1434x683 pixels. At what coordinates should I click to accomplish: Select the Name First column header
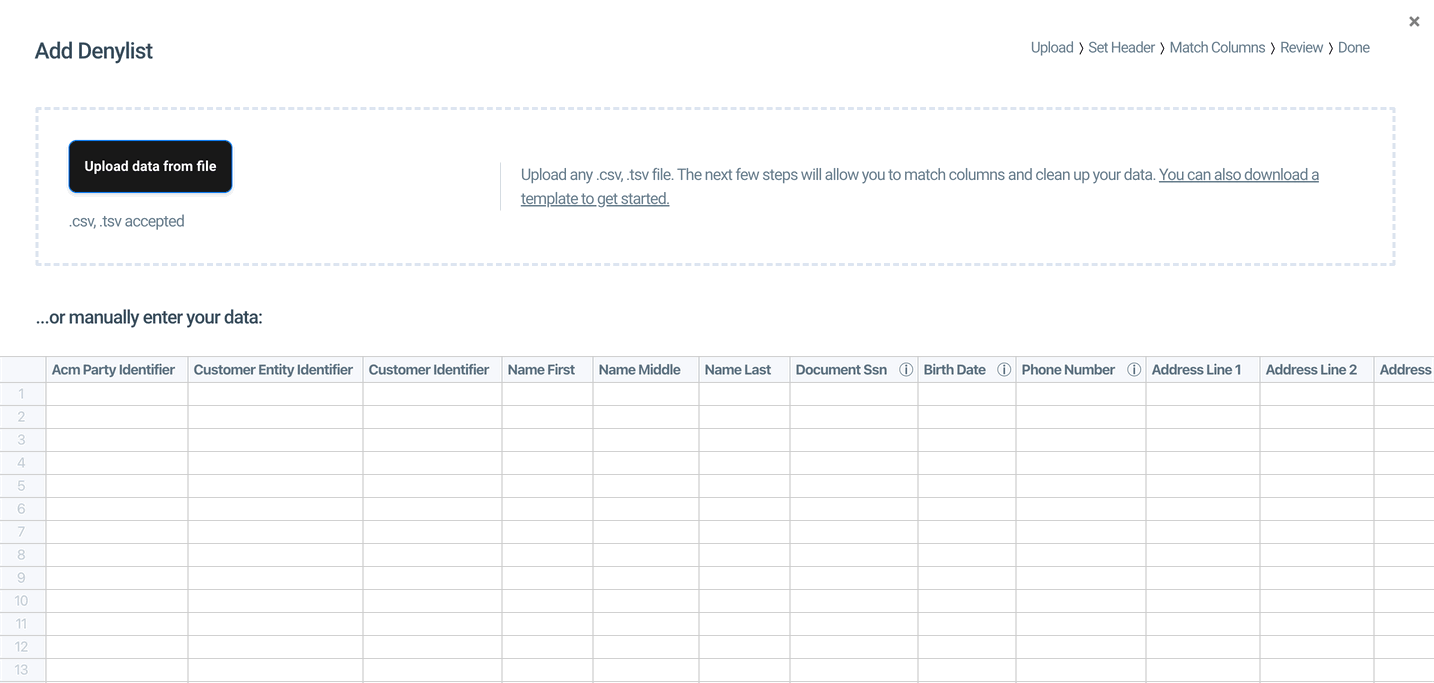[x=547, y=370]
